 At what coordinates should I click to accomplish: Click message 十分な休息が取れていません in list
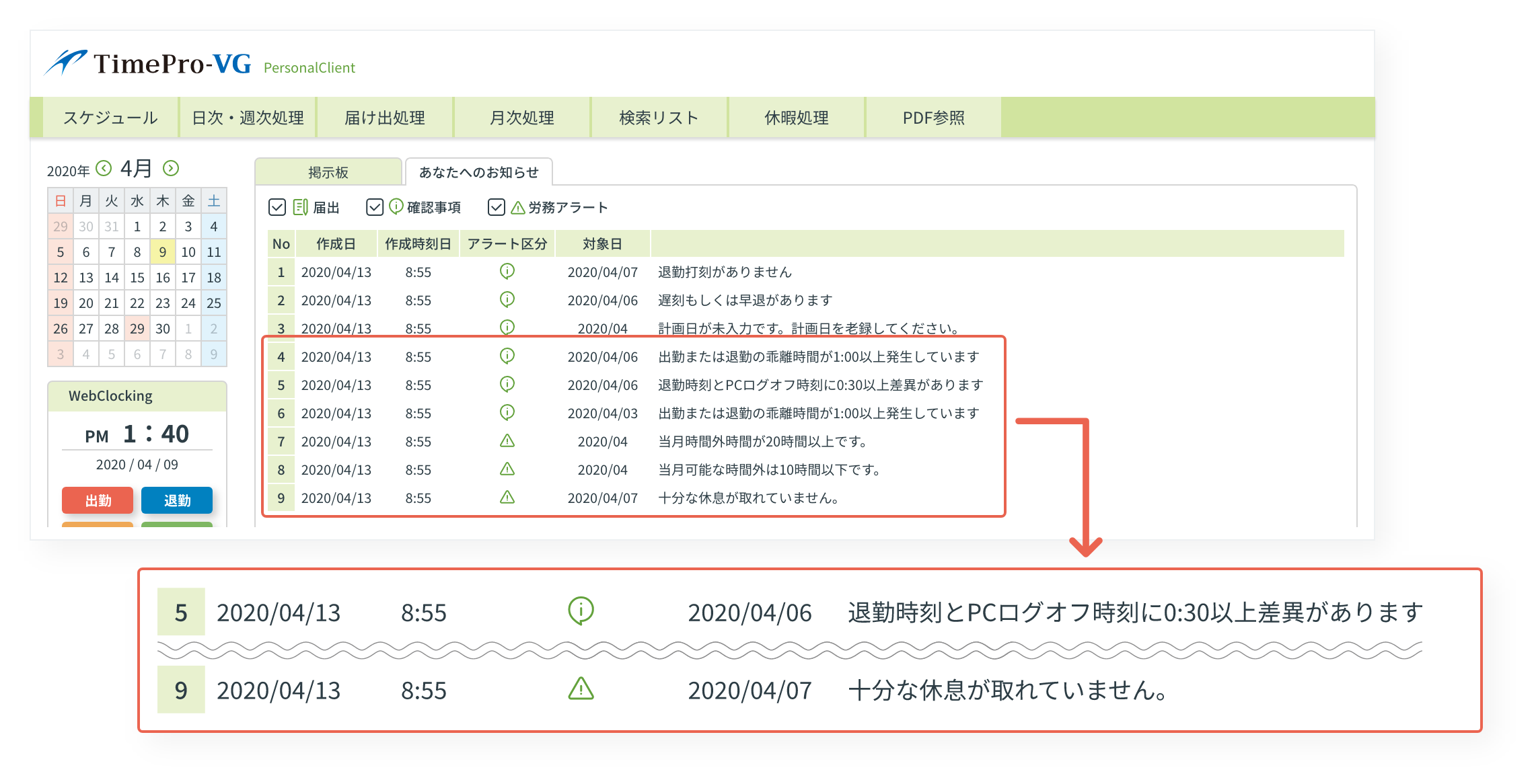tap(749, 498)
